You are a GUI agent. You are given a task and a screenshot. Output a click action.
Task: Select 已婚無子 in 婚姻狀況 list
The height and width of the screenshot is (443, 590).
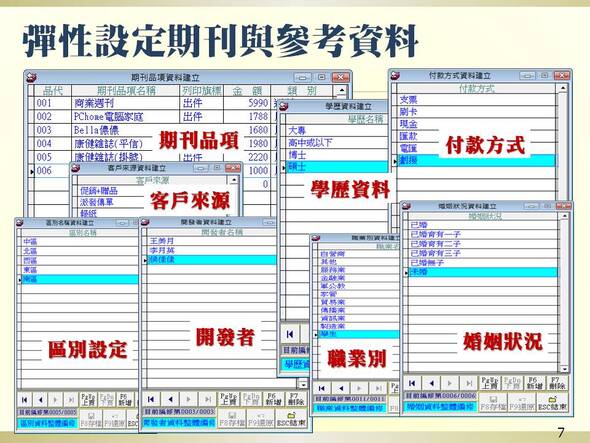tap(483, 263)
